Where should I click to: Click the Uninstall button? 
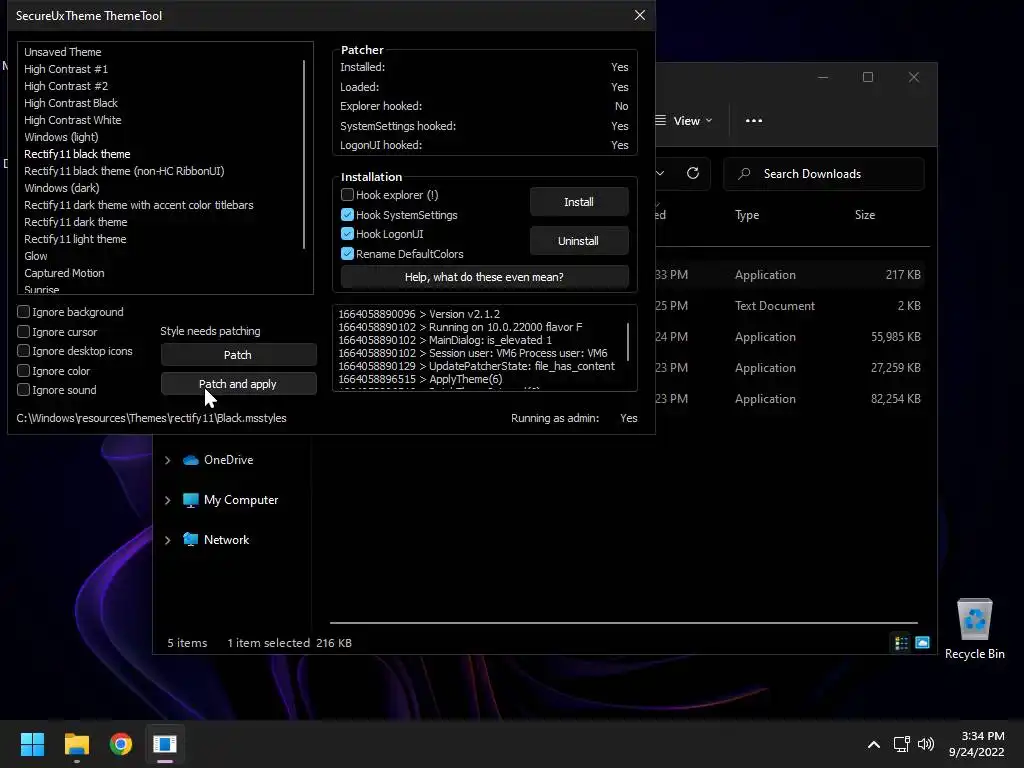pyautogui.click(x=579, y=241)
